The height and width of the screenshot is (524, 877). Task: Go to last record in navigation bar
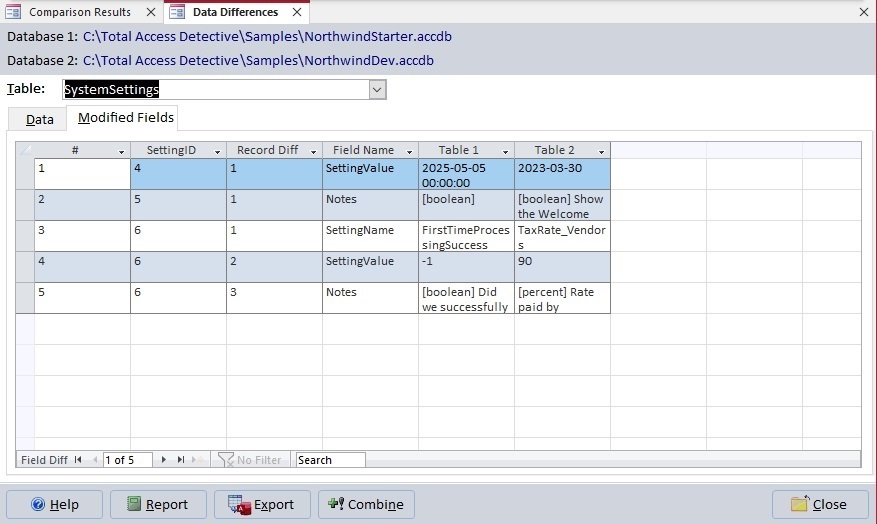(x=181, y=460)
